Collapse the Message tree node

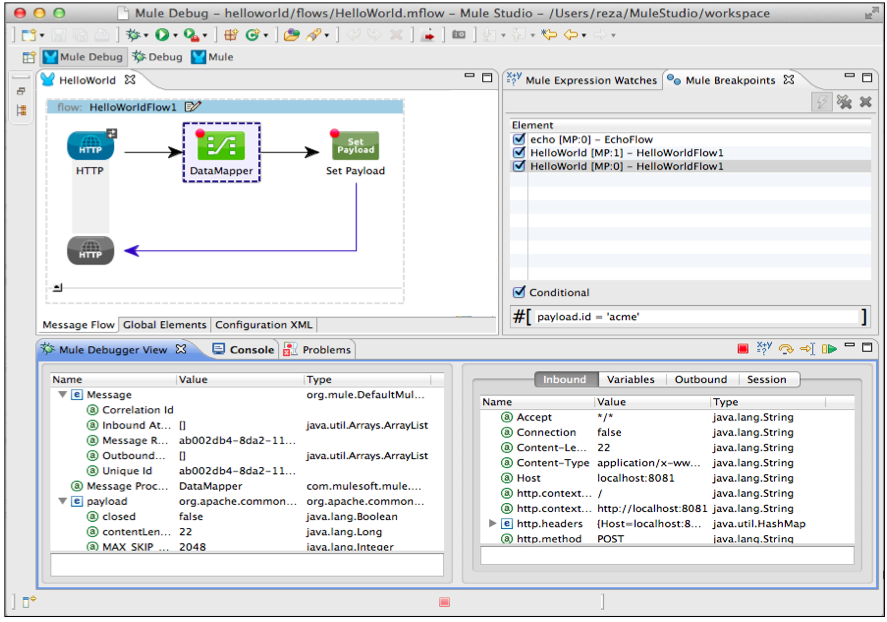(x=62, y=395)
